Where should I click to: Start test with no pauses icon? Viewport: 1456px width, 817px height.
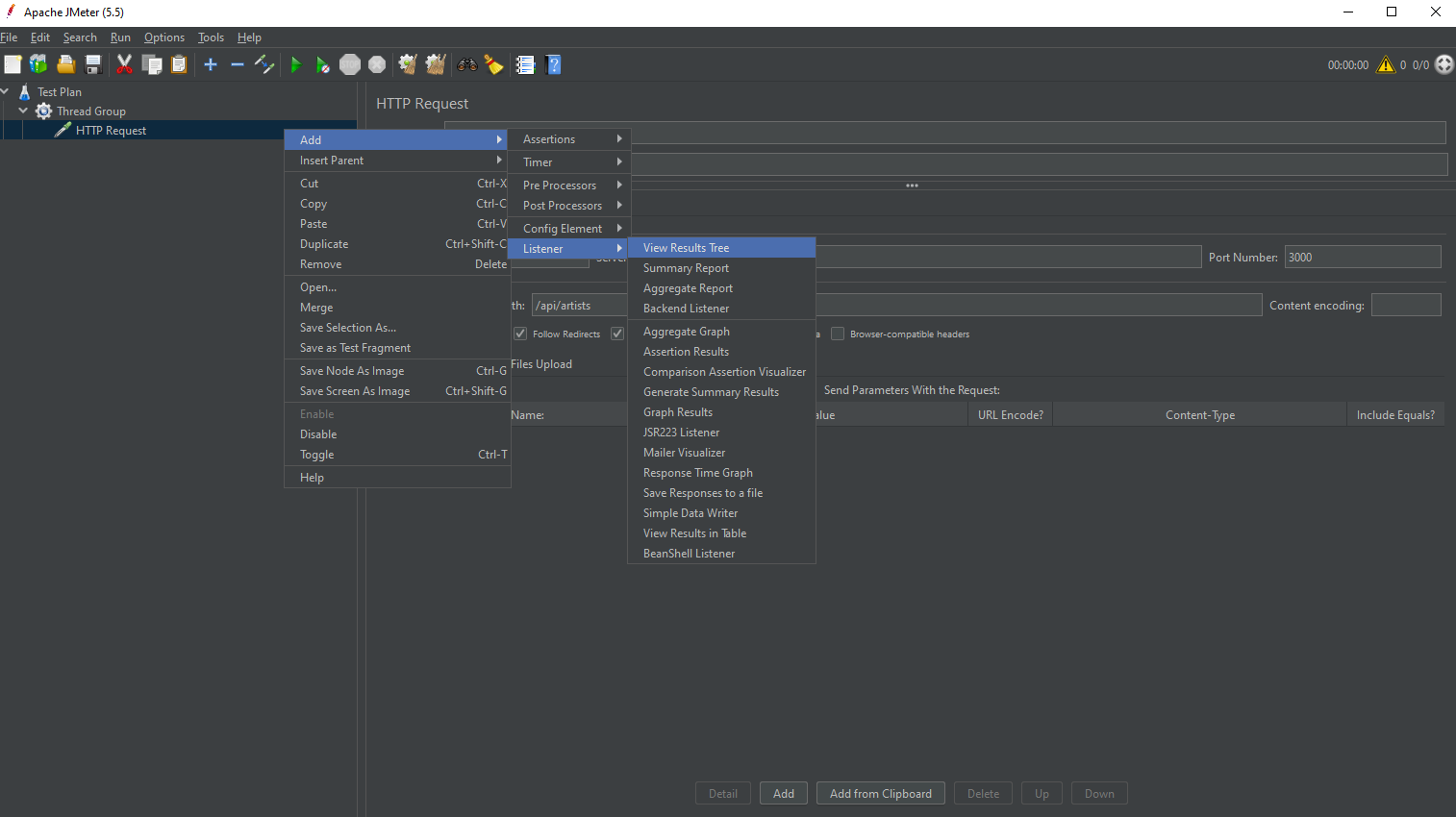[x=323, y=64]
